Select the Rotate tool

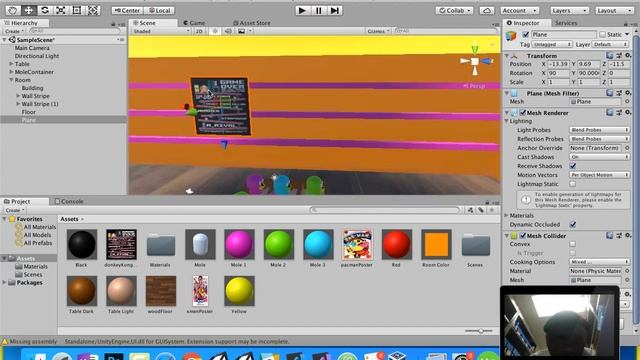tap(44, 10)
